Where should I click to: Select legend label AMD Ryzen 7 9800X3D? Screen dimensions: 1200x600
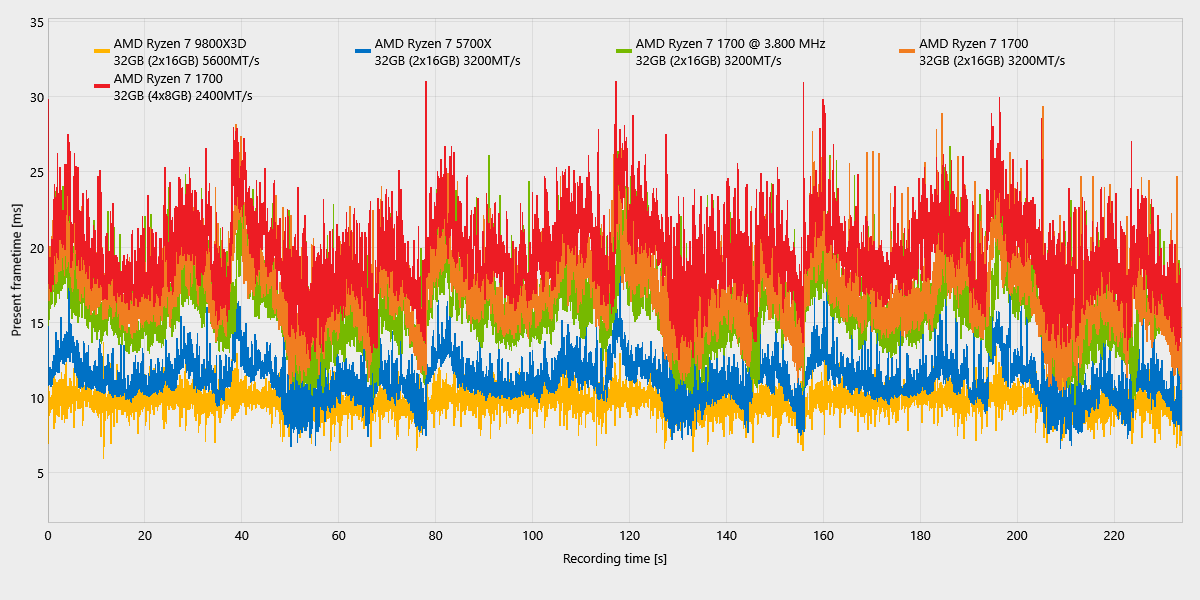[x=180, y=44]
